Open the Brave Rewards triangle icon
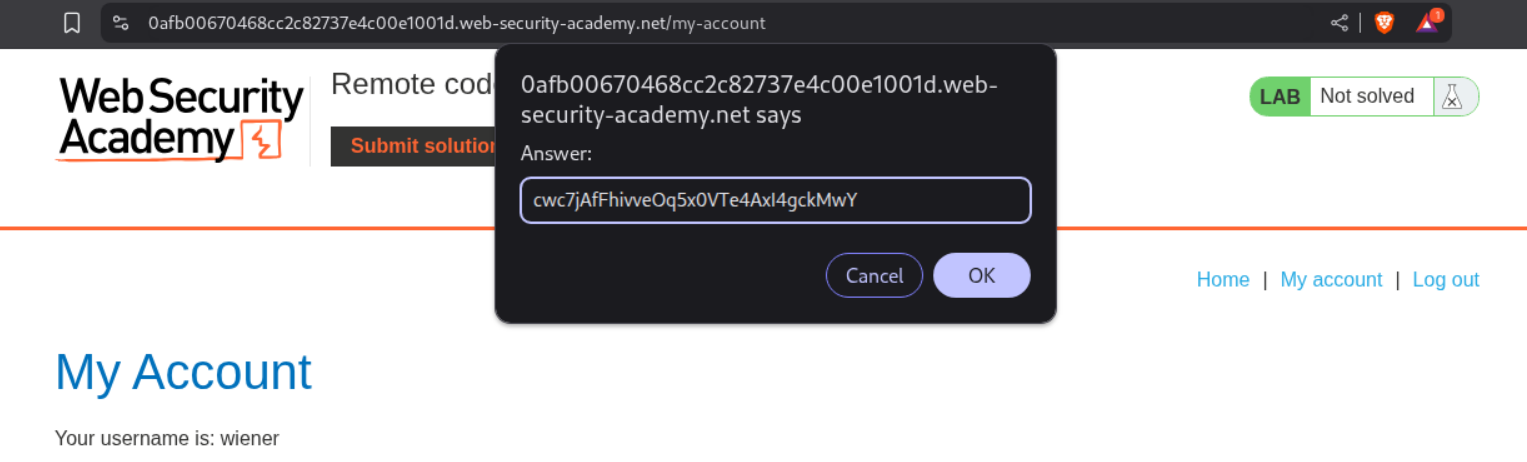The image size is (1527, 462). [x=1427, y=23]
